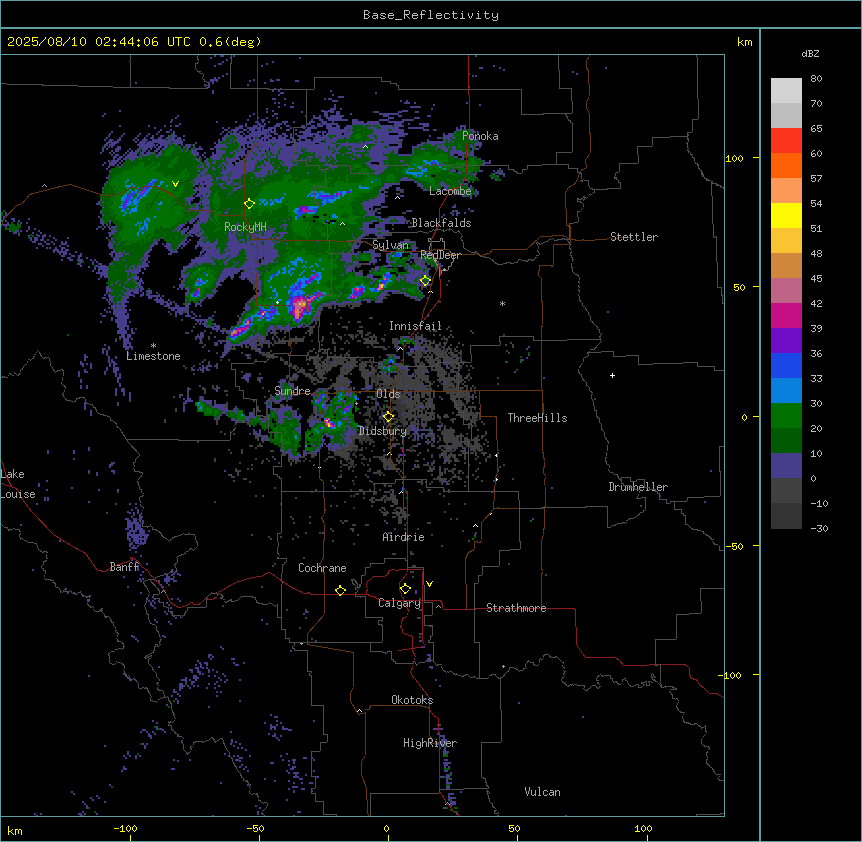Select the slate purple 0-10 dBZ legend color

786,466
